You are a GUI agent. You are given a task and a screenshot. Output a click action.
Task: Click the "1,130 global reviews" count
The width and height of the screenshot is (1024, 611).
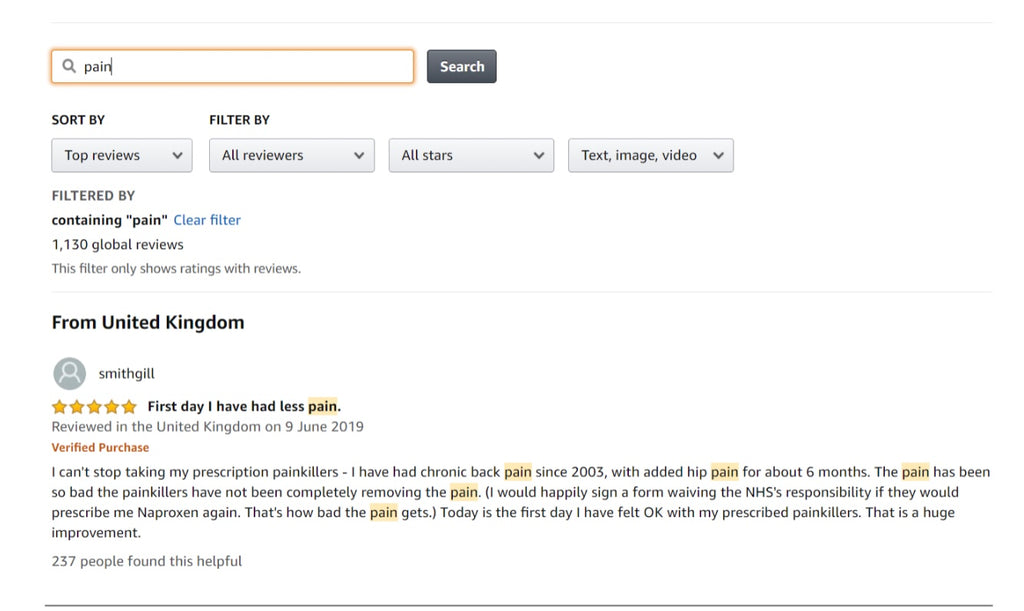point(118,244)
